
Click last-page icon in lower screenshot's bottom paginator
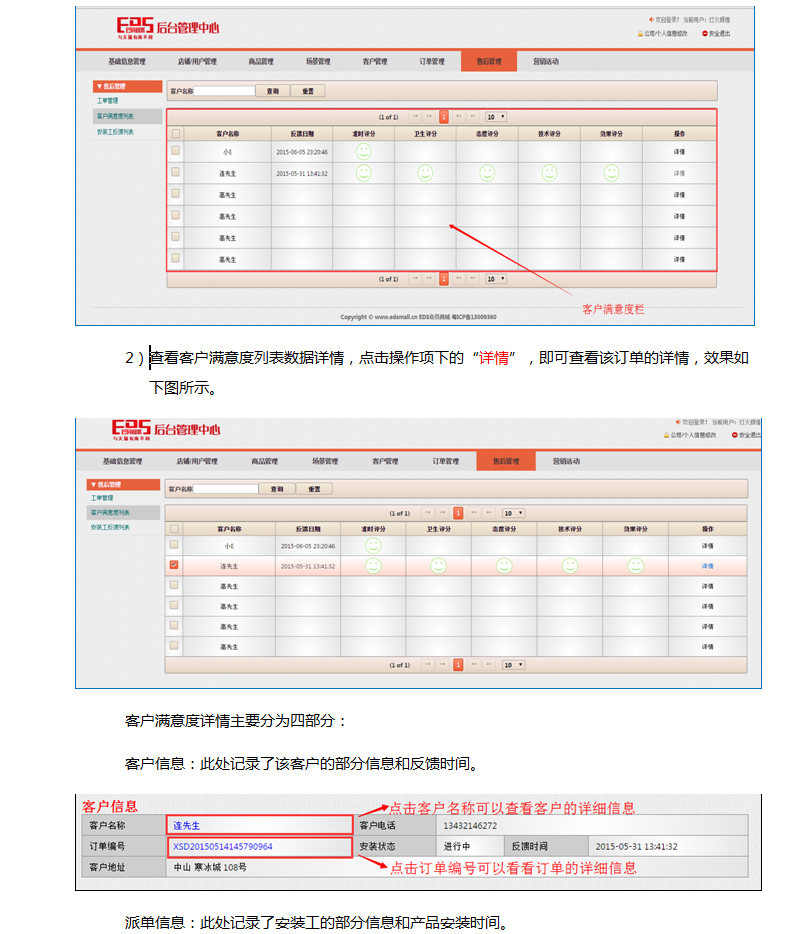[x=489, y=665]
